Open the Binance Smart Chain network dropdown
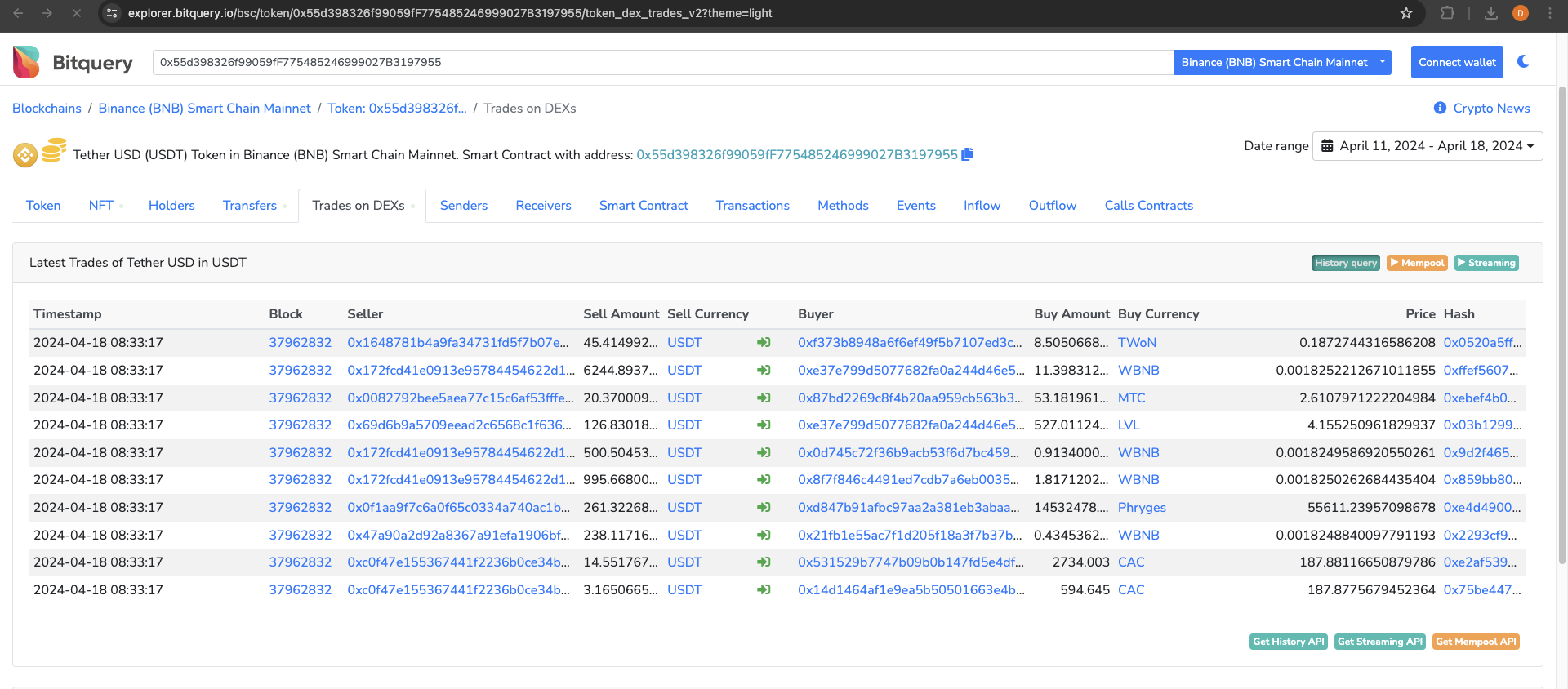Screen dimensions: 1568x689 1282,62
